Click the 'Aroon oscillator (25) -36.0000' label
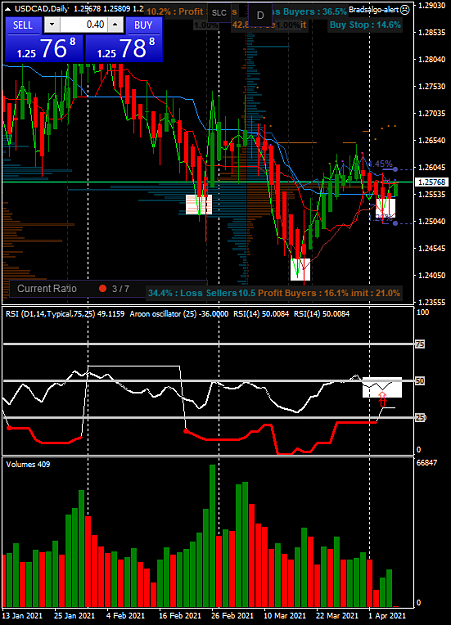This screenshot has width=451, height=625. [x=179, y=314]
